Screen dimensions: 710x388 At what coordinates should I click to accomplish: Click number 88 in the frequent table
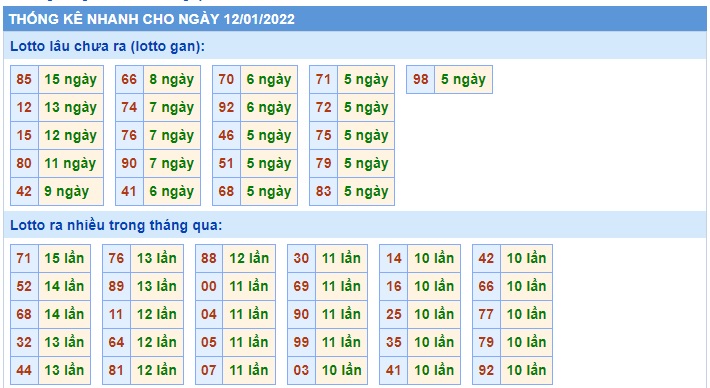(209, 259)
